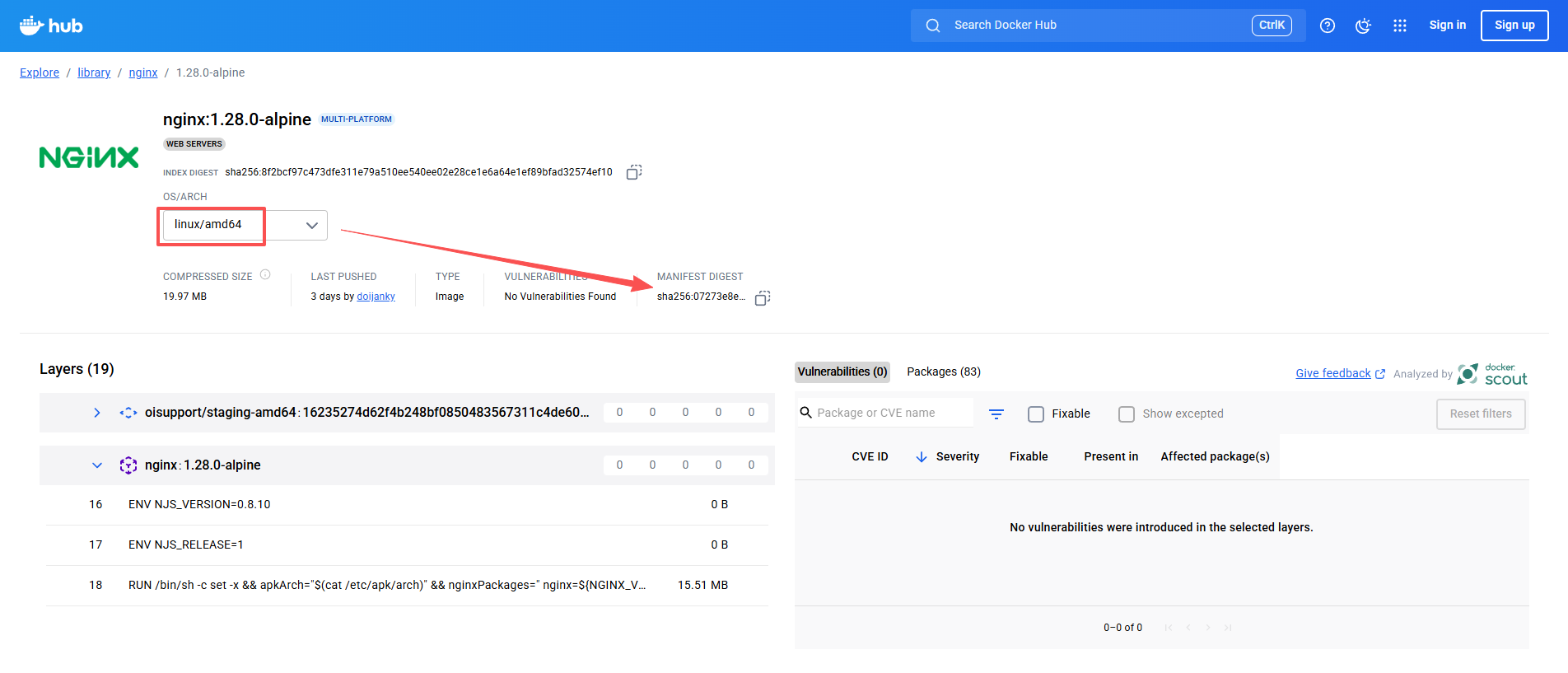This screenshot has width=1568, height=673.
Task: Go to nginx breadcrumb link
Action: [143, 72]
